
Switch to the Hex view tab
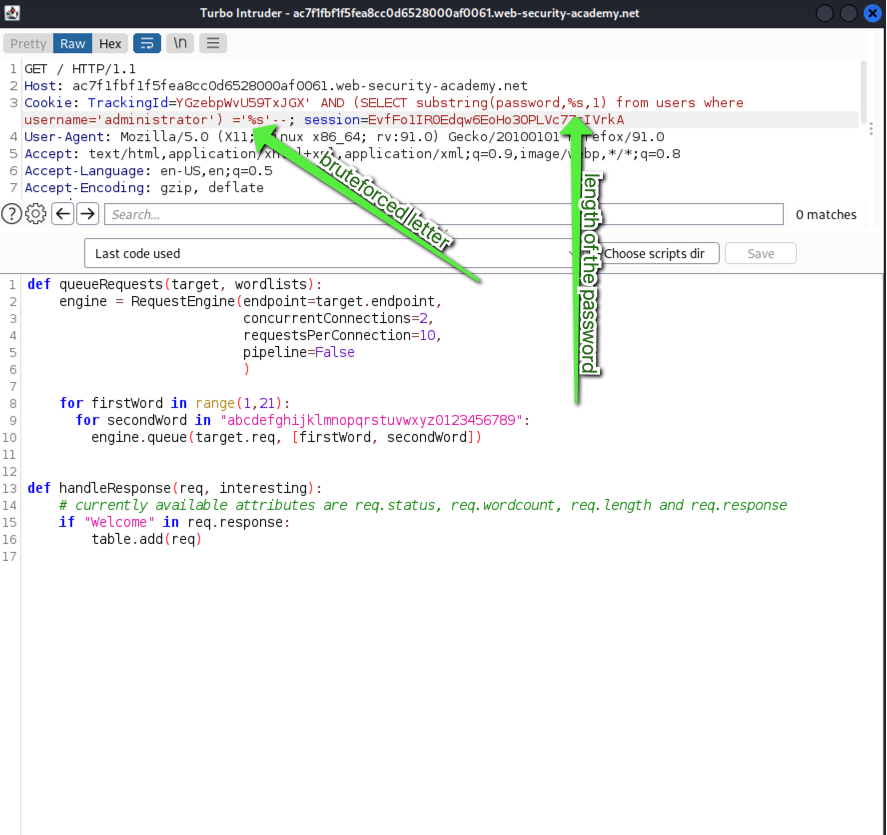coord(110,44)
